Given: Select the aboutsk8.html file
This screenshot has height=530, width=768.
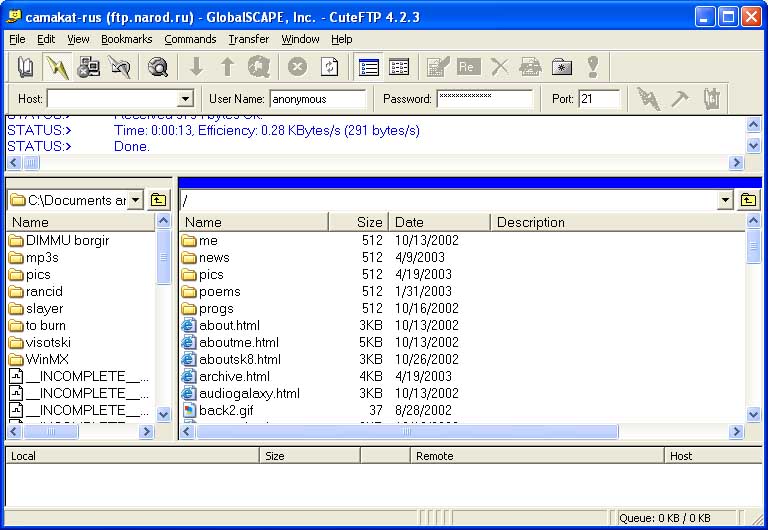Looking at the screenshot, I should tap(231, 359).
